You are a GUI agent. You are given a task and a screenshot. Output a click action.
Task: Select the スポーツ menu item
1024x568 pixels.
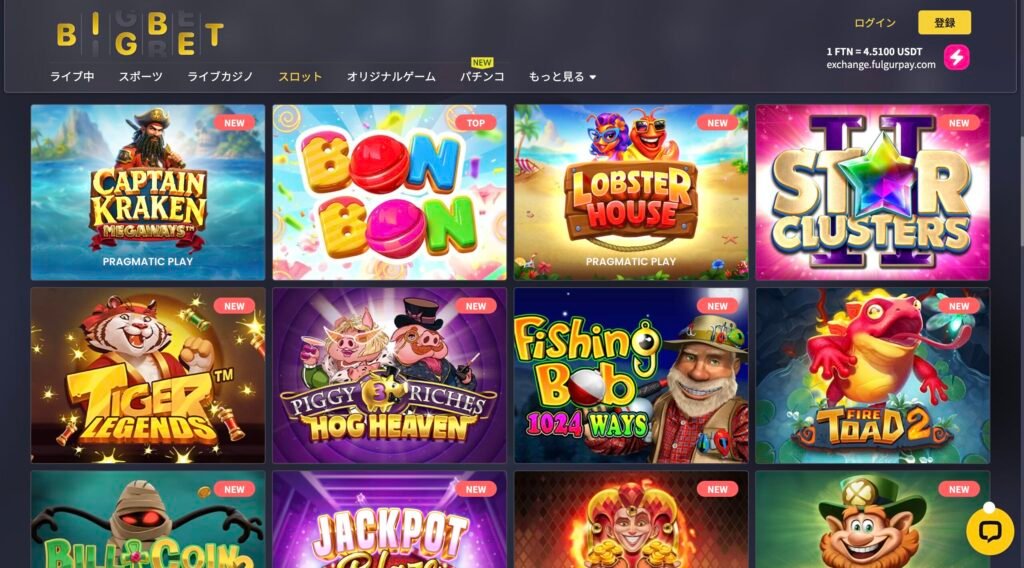[x=140, y=76]
